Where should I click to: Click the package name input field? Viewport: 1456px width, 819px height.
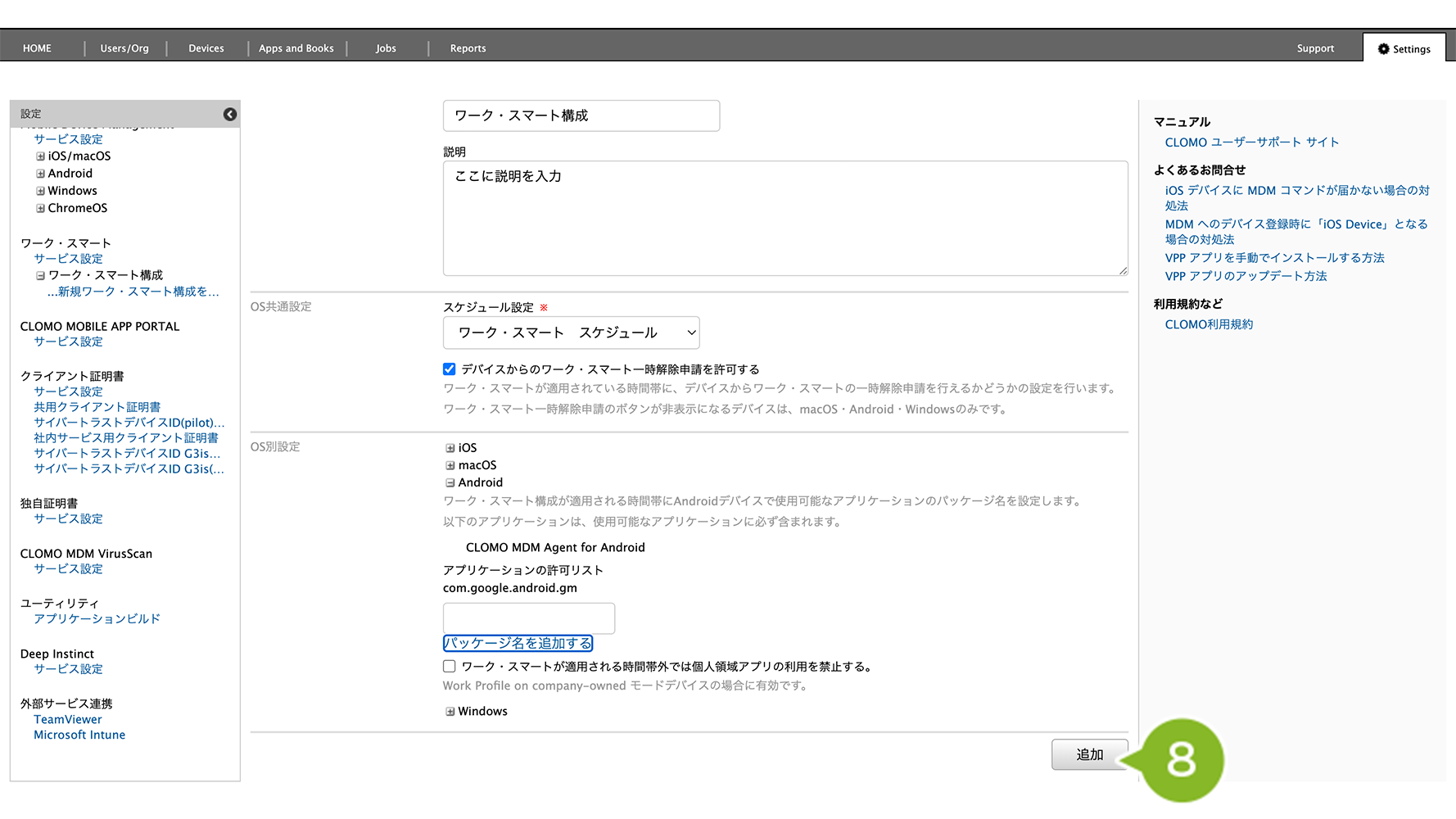(528, 618)
